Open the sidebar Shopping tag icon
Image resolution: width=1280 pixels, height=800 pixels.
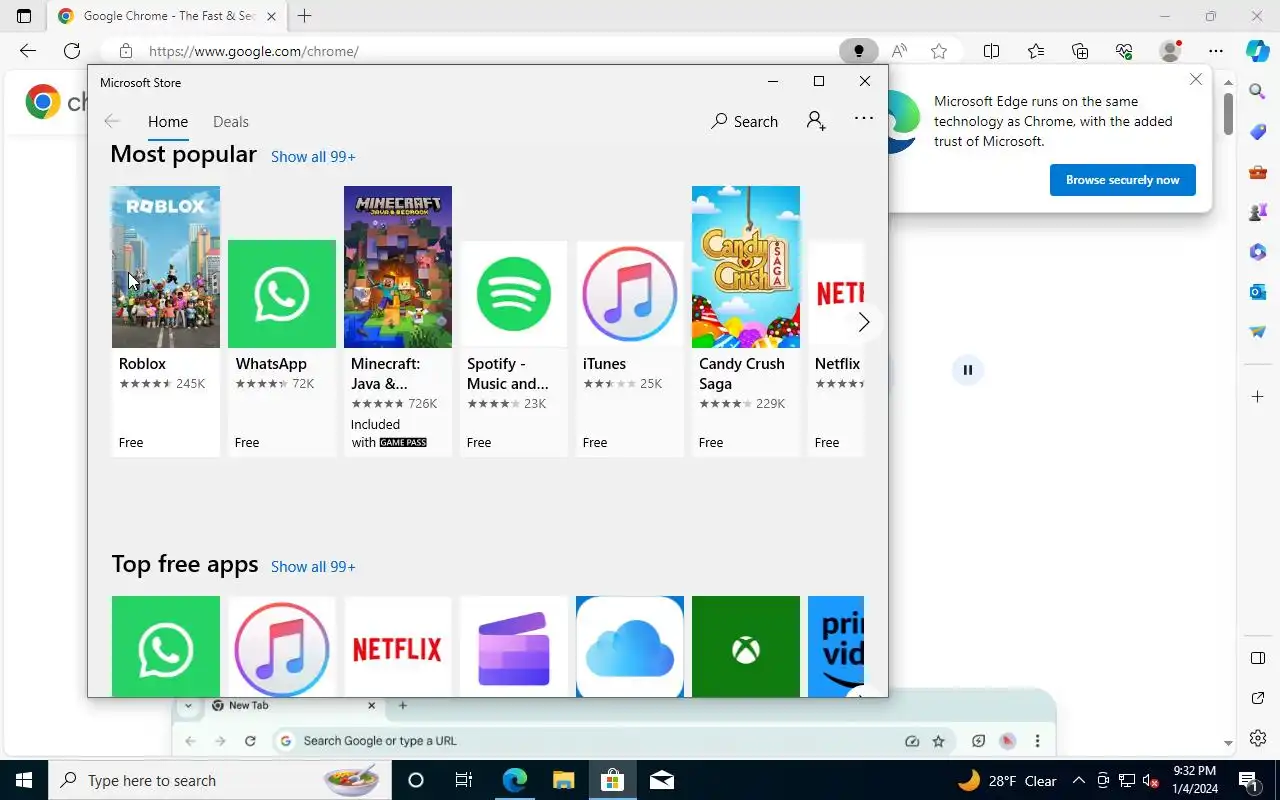(x=1258, y=132)
